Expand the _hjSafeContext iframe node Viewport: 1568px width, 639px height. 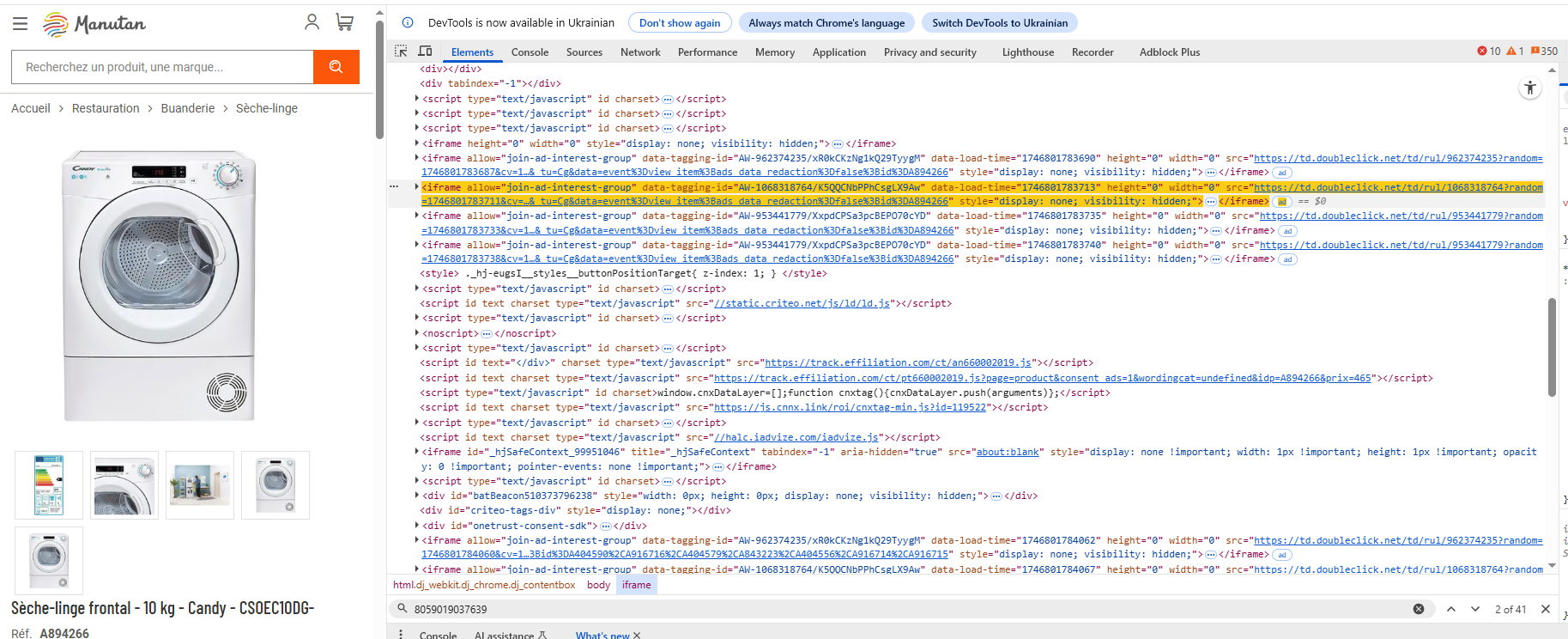(417, 452)
